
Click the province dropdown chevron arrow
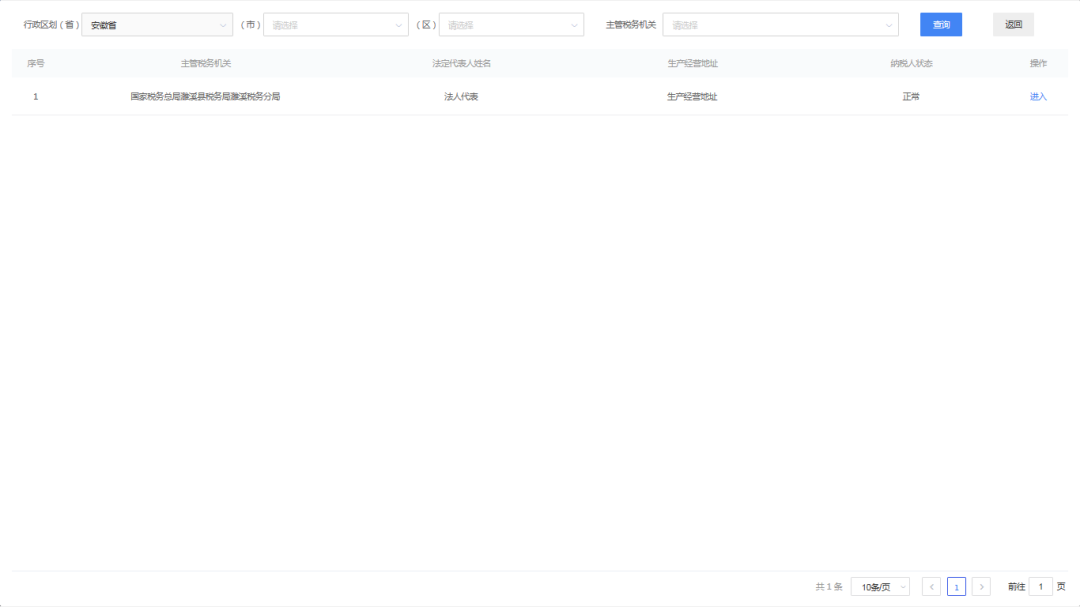point(222,25)
